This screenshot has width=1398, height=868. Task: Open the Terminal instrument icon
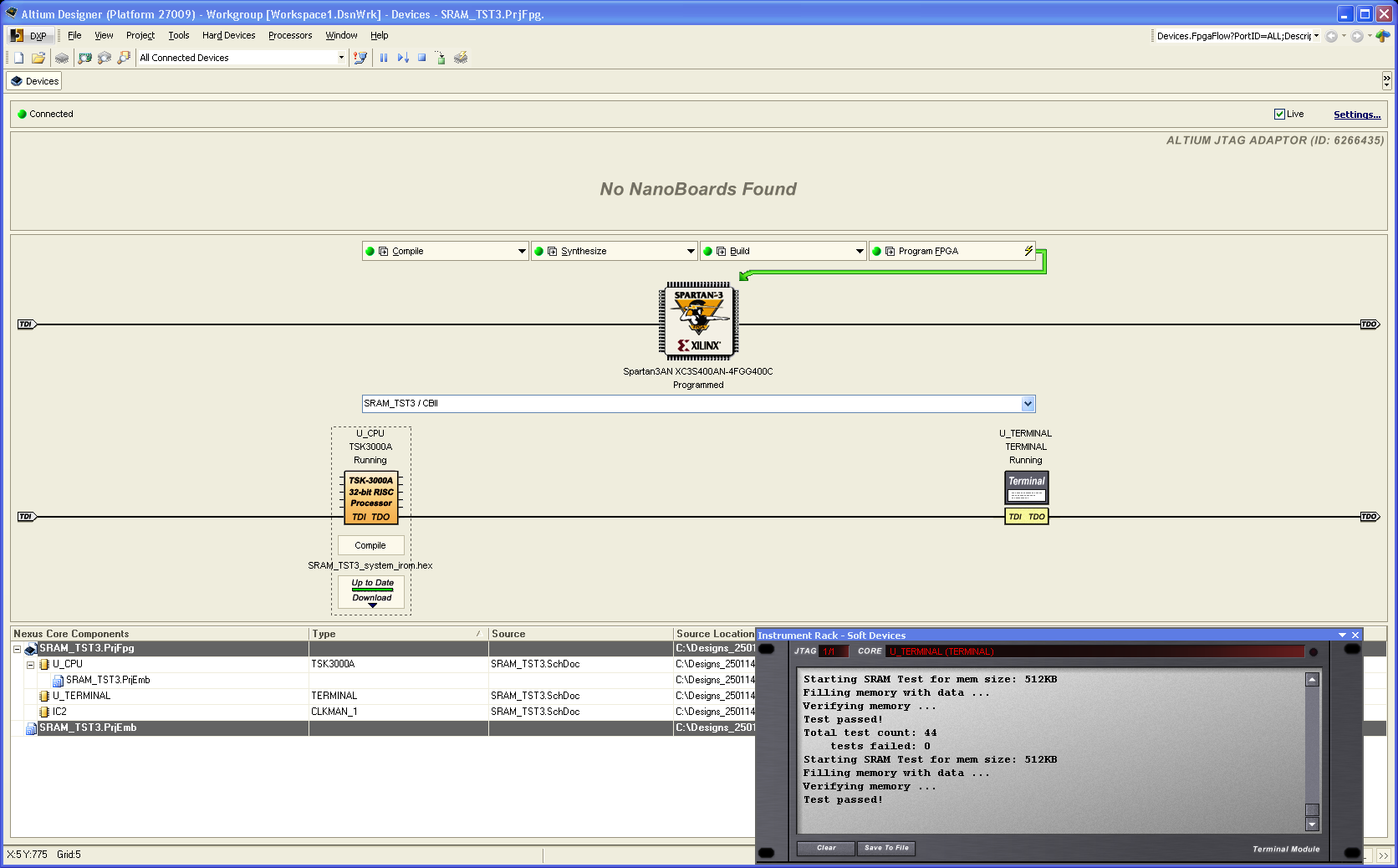point(1026,488)
